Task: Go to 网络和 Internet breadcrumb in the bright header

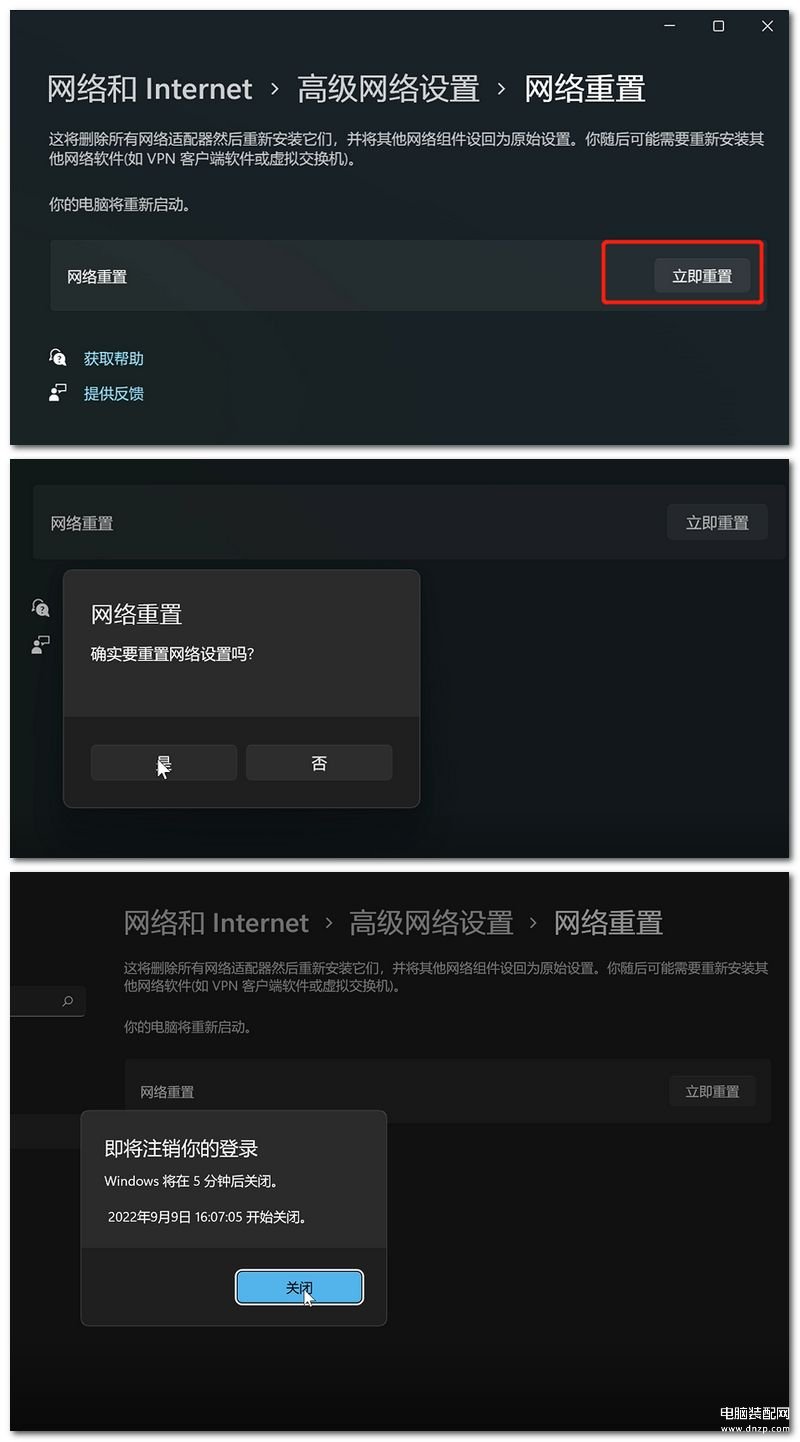Action: pos(150,89)
